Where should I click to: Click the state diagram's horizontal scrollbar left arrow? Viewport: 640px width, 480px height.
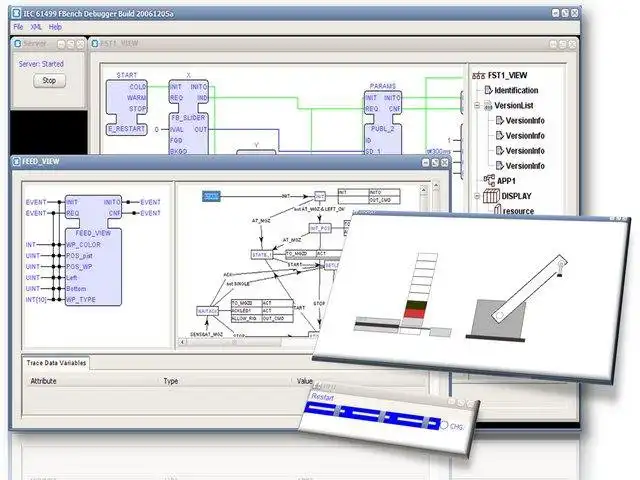click(183, 342)
